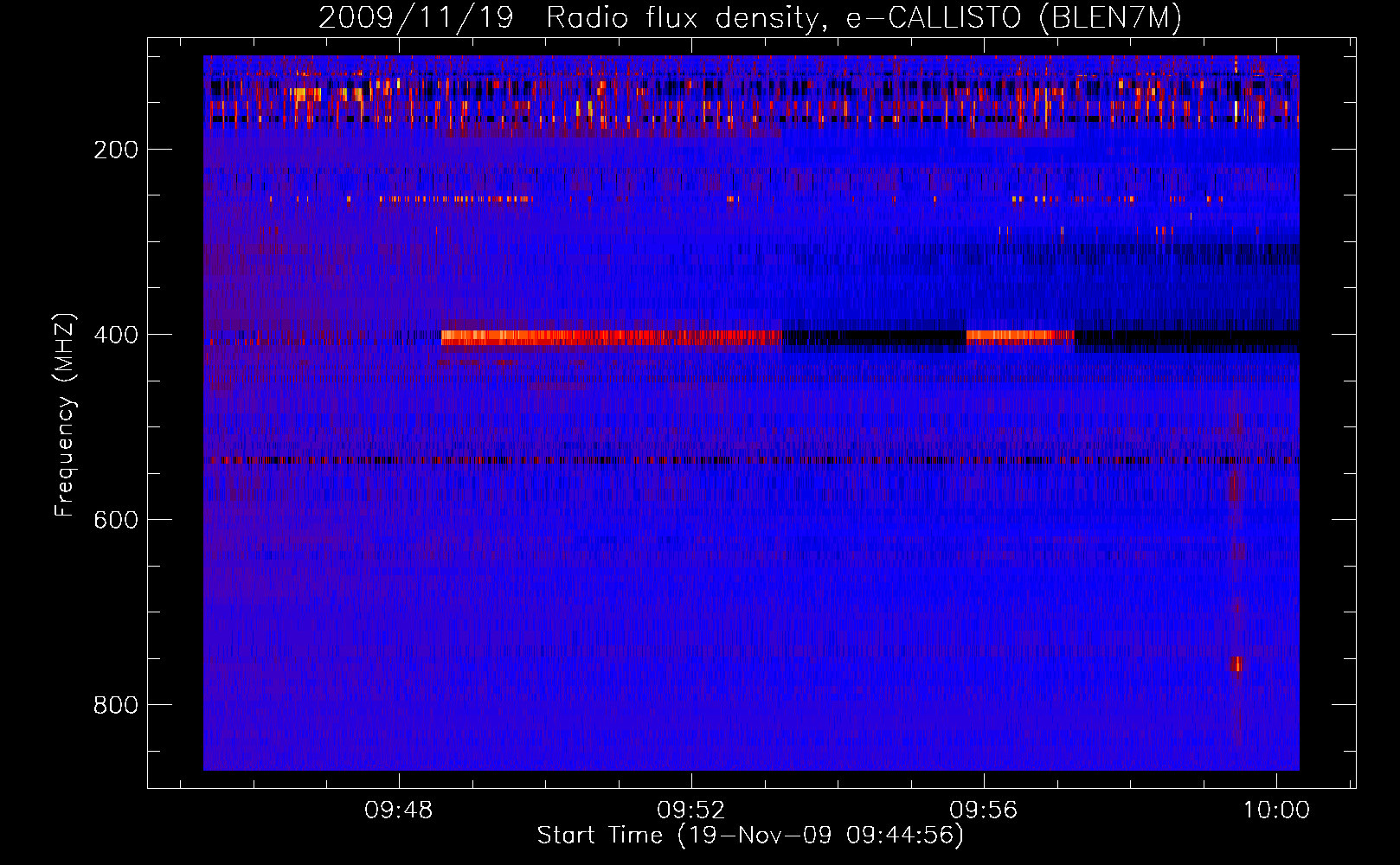The image size is (1400, 865).
Task: Click the 10:00 time tick label
Action: (1276, 811)
